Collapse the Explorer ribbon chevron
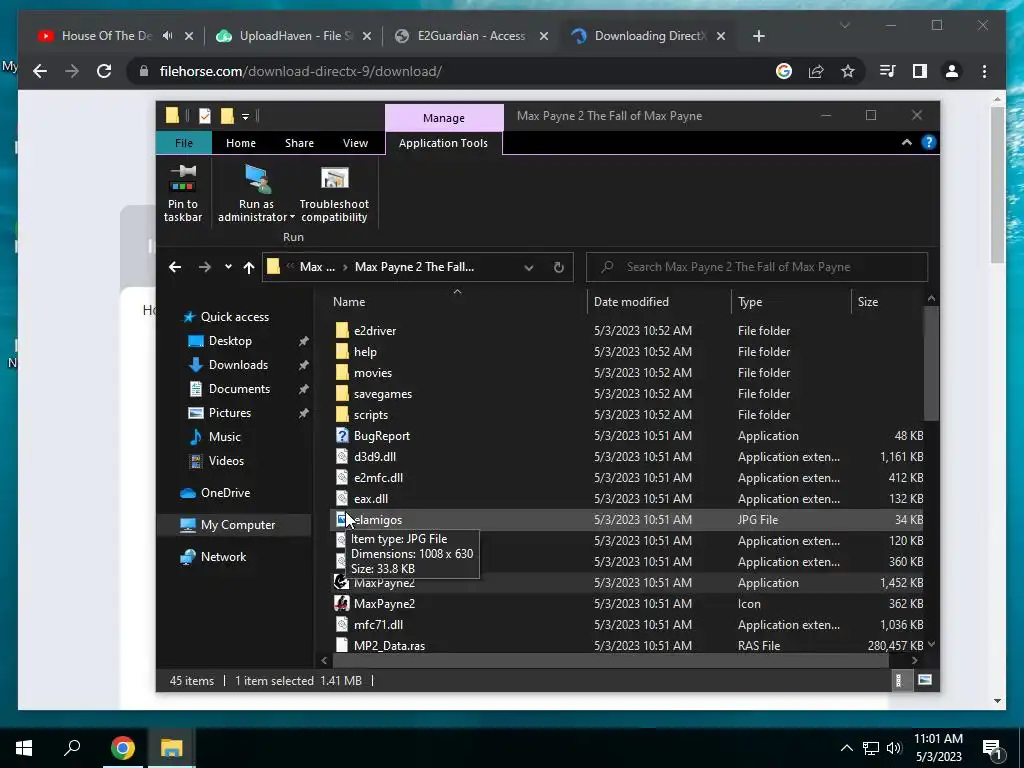1024x768 pixels. [x=906, y=142]
